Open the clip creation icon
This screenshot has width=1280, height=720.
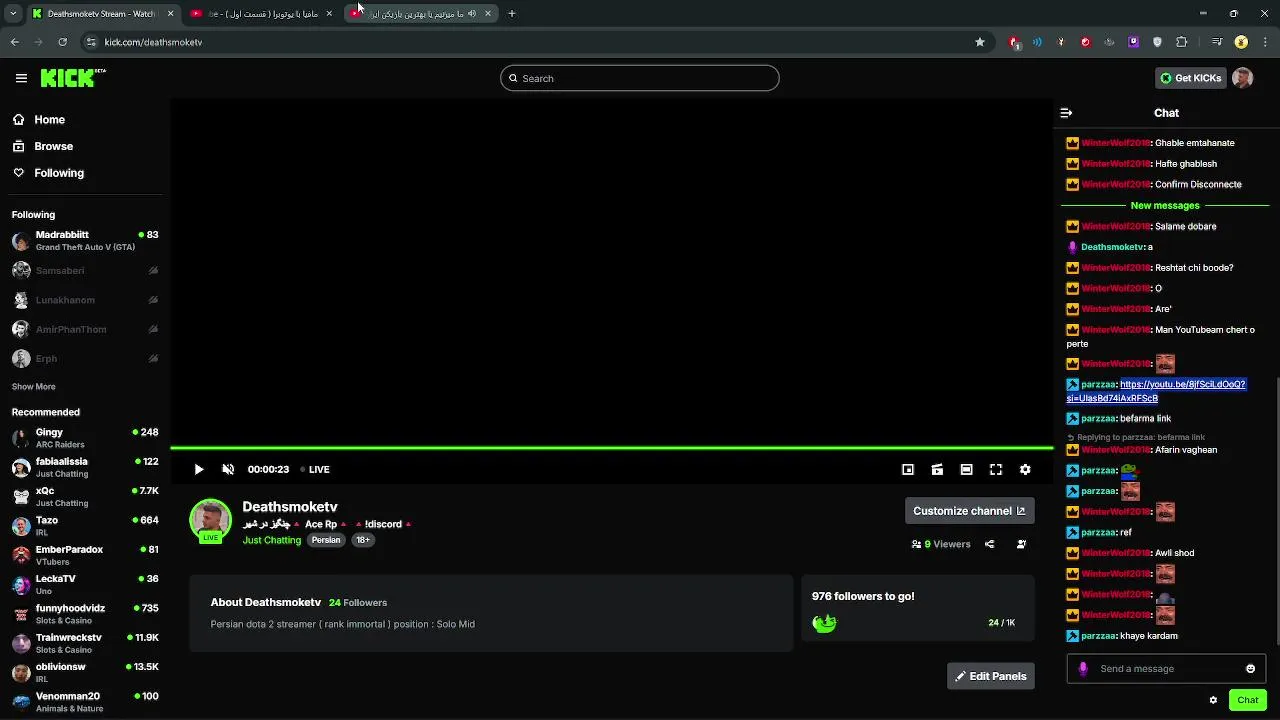point(937,469)
